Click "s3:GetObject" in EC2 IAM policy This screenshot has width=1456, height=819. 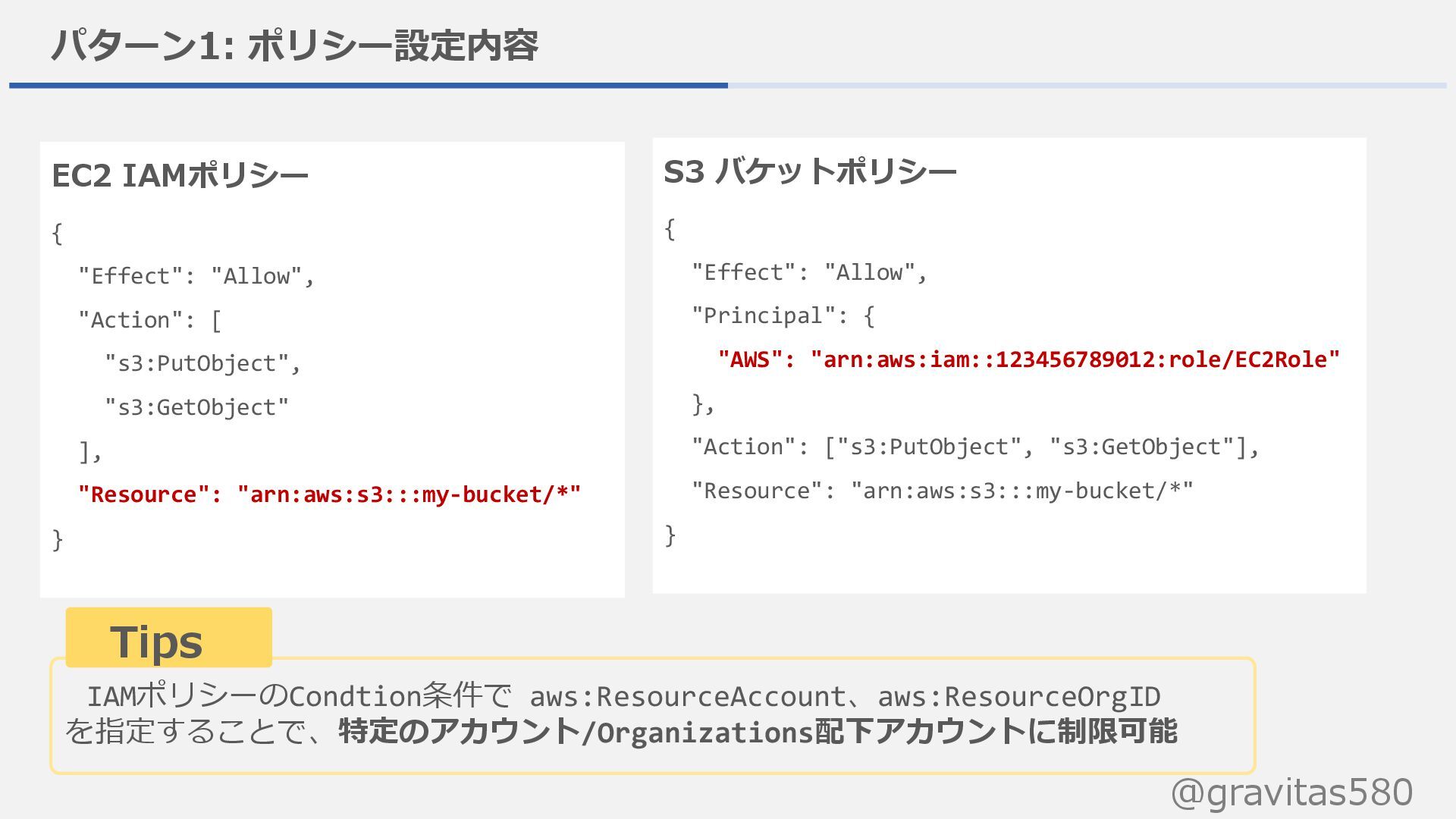pyautogui.click(x=196, y=408)
